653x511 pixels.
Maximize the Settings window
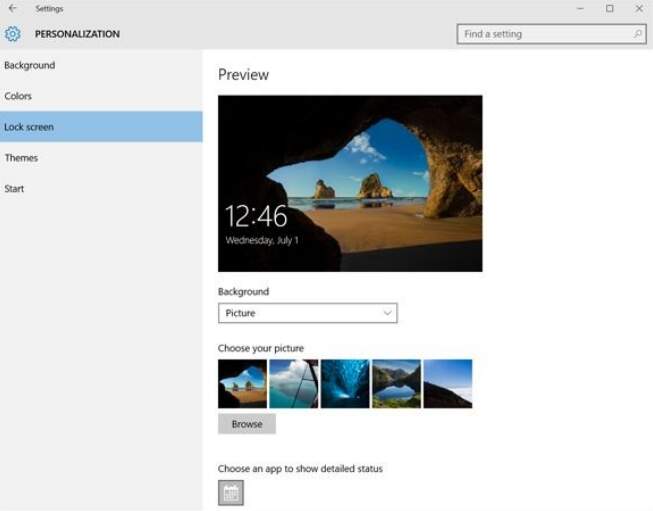(x=610, y=9)
